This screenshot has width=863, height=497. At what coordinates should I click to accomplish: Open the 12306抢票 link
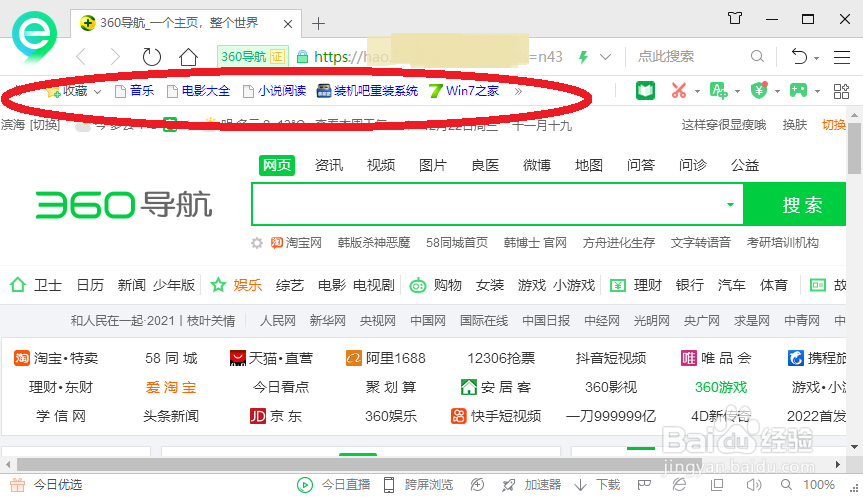coord(501,358)
